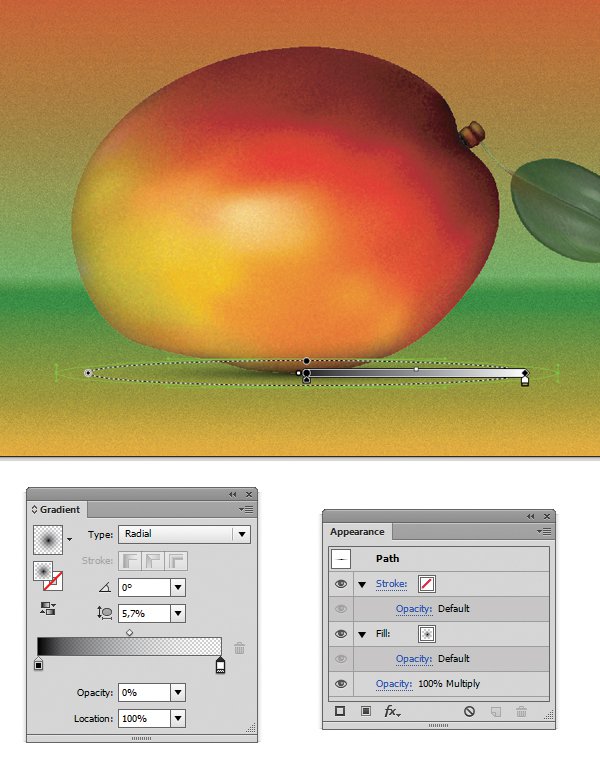Click the Clear Appearance icon
Image resolution: width=600 pixels, height=769 pixels.
tap(470, 711)
